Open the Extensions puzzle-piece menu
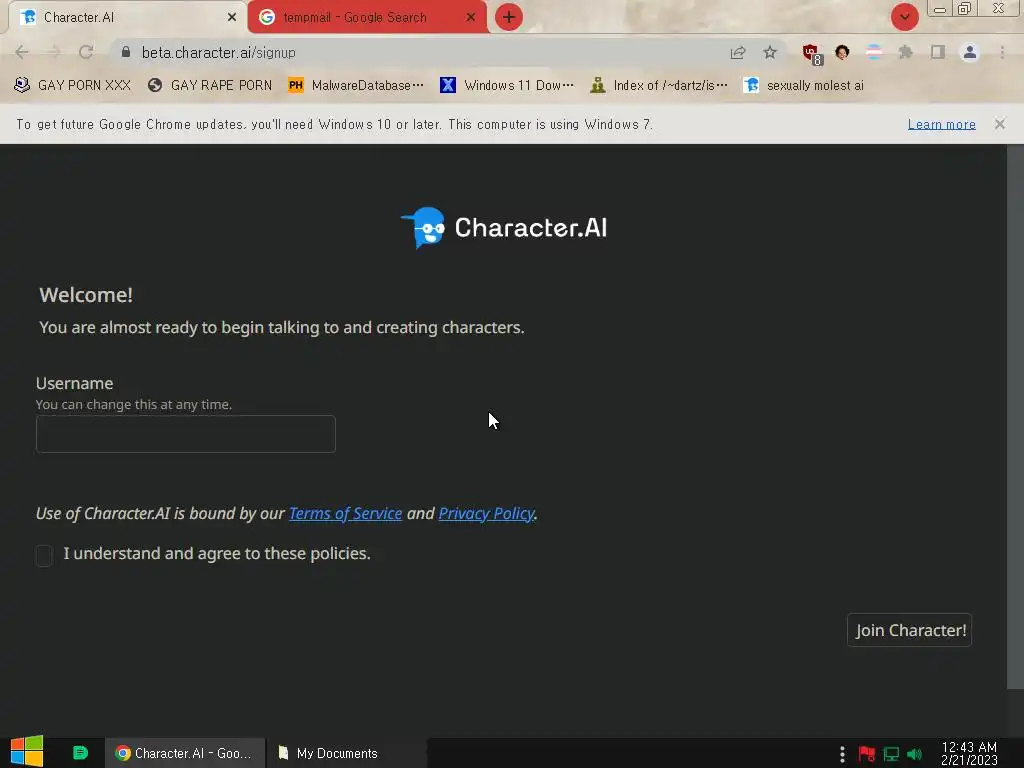The image size is (1024, 768). [906, 52]
